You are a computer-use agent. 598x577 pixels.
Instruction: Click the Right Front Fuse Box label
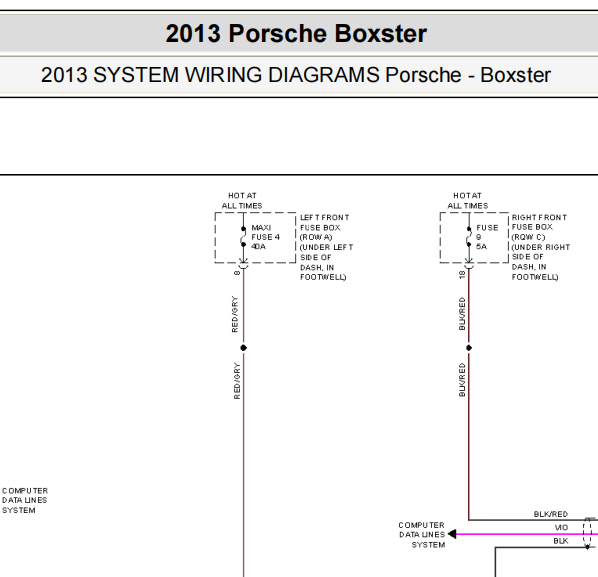tap(541, 247)
